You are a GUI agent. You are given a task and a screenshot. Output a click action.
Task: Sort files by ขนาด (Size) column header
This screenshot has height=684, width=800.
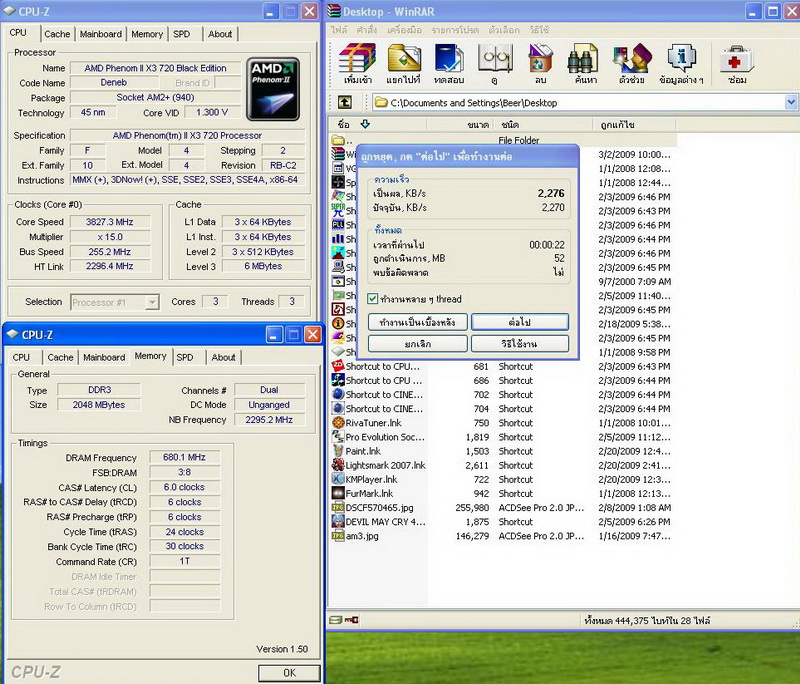[459, 124]
